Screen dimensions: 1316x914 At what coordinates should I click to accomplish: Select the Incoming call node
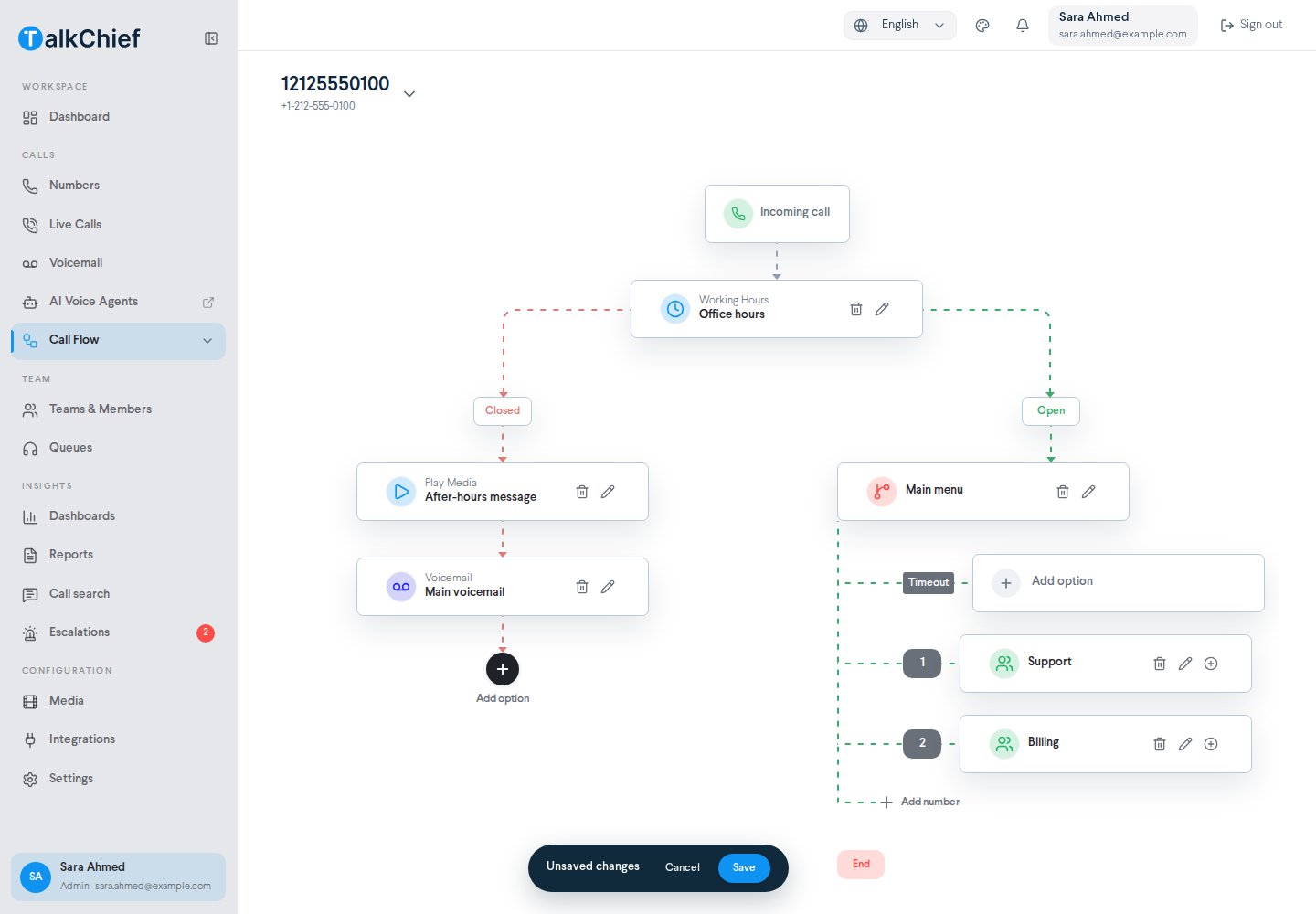point(777,214)
